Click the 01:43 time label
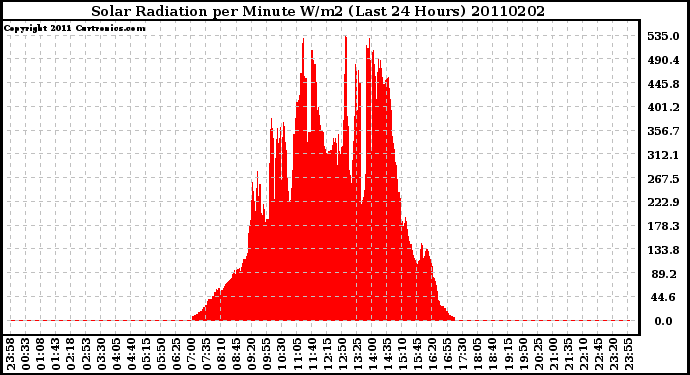Image resolution: width=690 pixels, height=375 pixels. (x=56, y=355)
